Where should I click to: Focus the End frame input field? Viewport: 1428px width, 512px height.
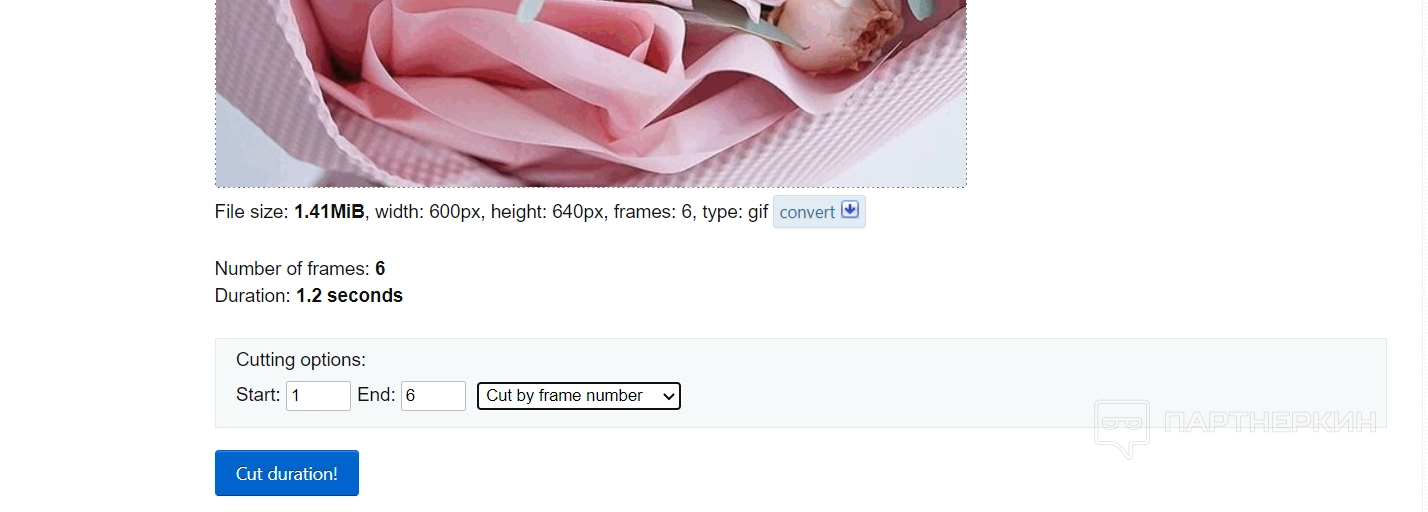pyautogui.click(x=433, y=396)
